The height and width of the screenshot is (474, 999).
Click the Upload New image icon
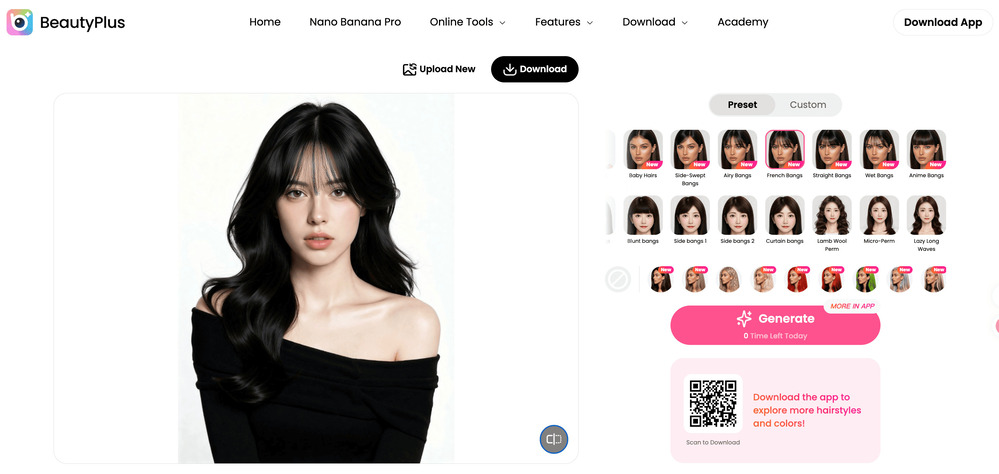[410, 69]
